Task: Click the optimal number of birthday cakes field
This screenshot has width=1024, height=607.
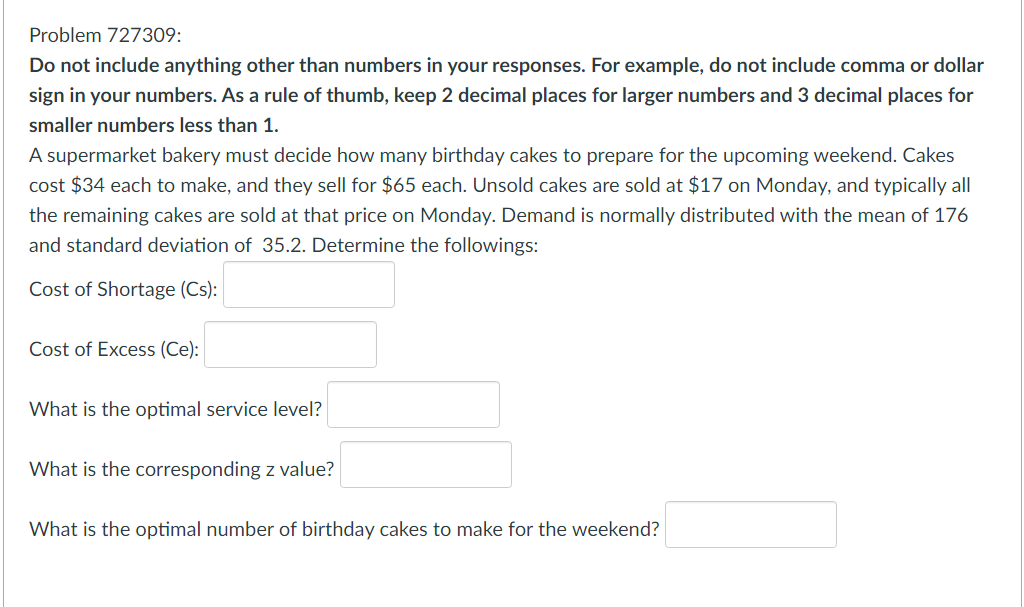Action: click(751, 525)
